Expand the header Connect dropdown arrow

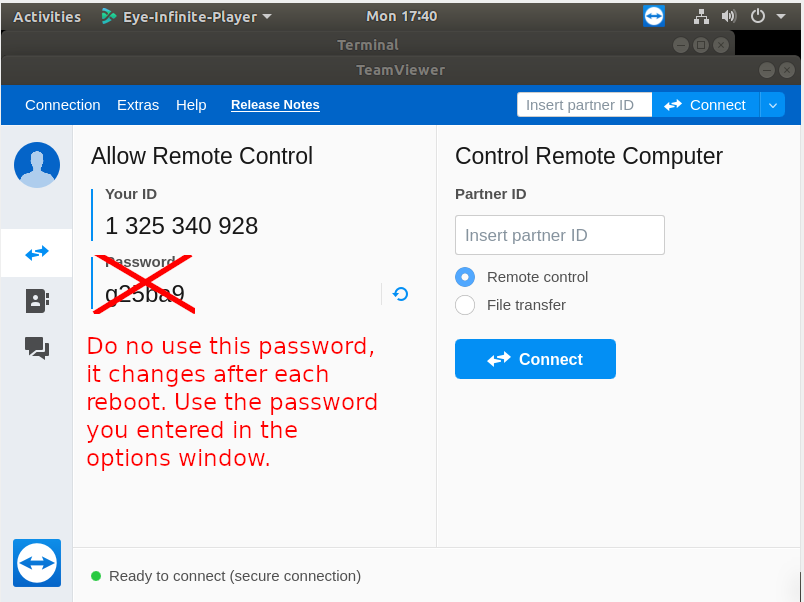[773, 105]
